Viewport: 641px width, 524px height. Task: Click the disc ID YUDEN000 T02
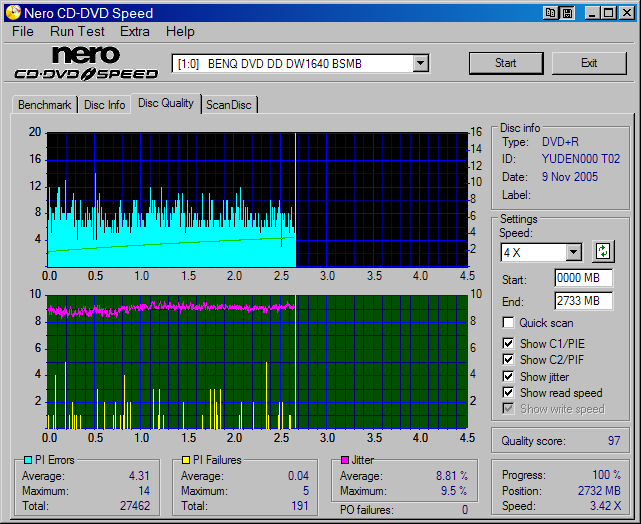point(581,159)
